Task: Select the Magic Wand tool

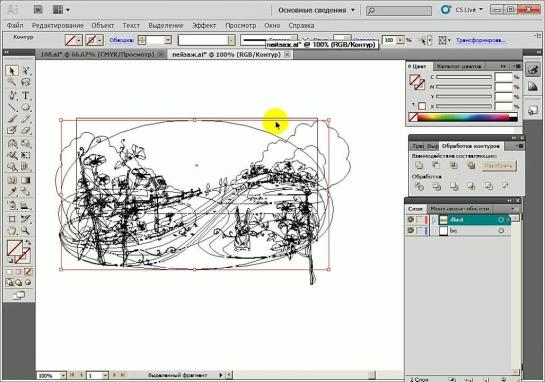Action: 12,82
